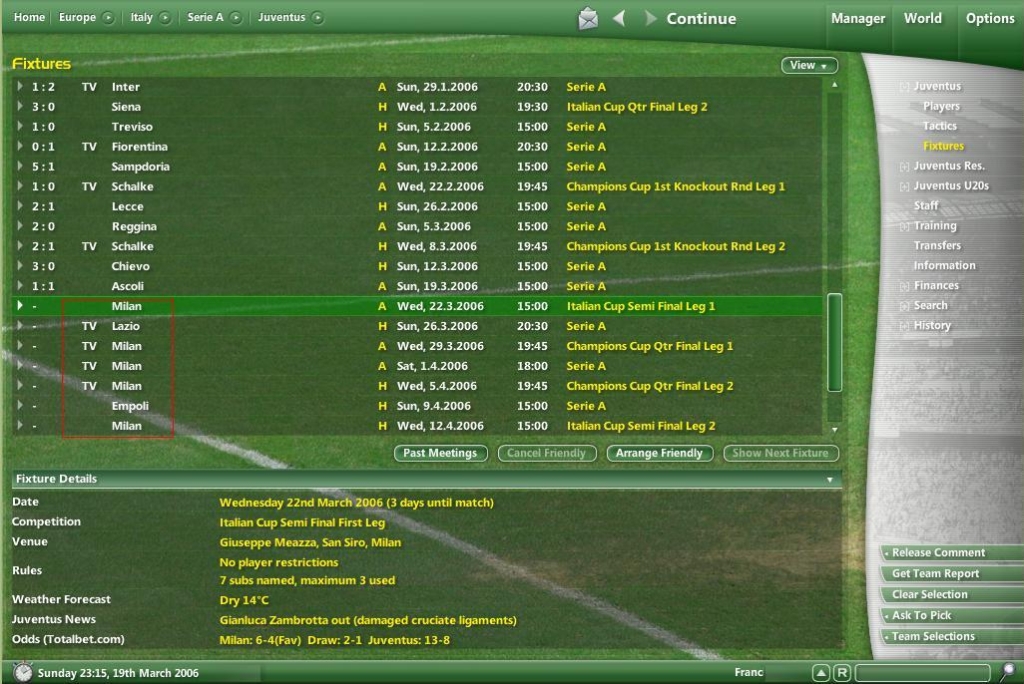This screenshot has width=1024, height=684.
Task: Select Fixtures in the sidebar
Action: pos(944,146)
